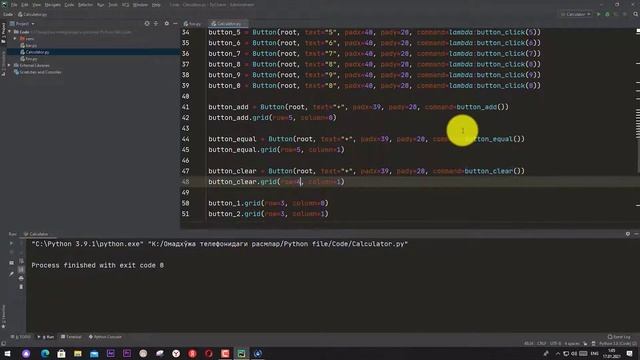
Task: Click the ENG language indicator in tray
Action: point(595,353)
